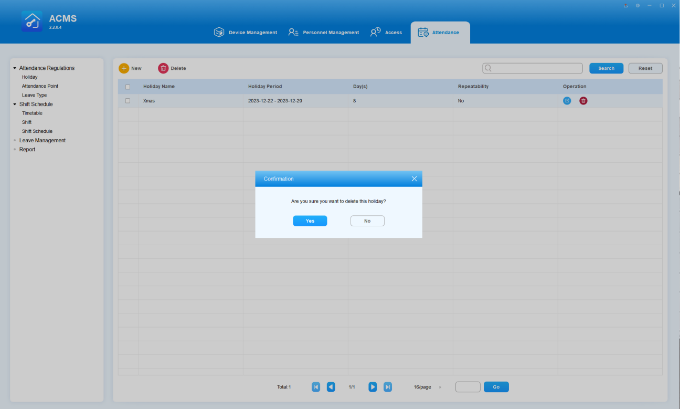Go to the previous page of results

click(x=331, y=386)
